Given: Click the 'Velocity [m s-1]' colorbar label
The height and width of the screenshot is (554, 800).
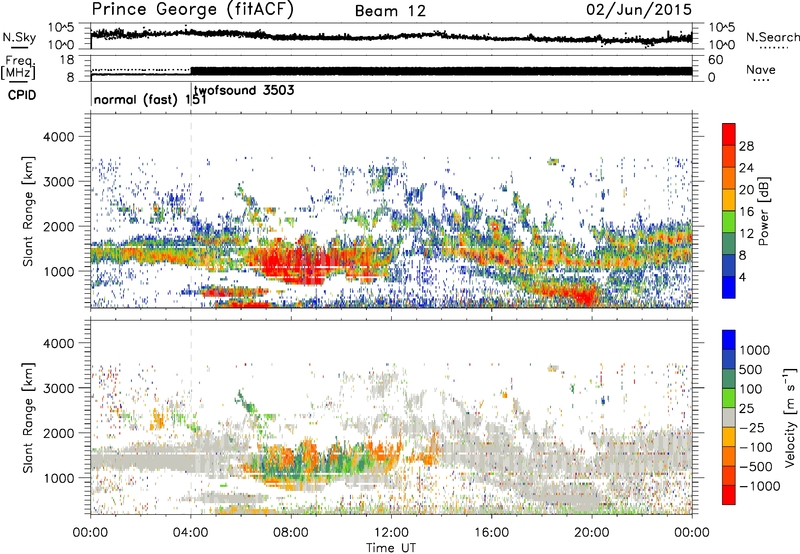Looking at the screenshot, I should [790, 417].
